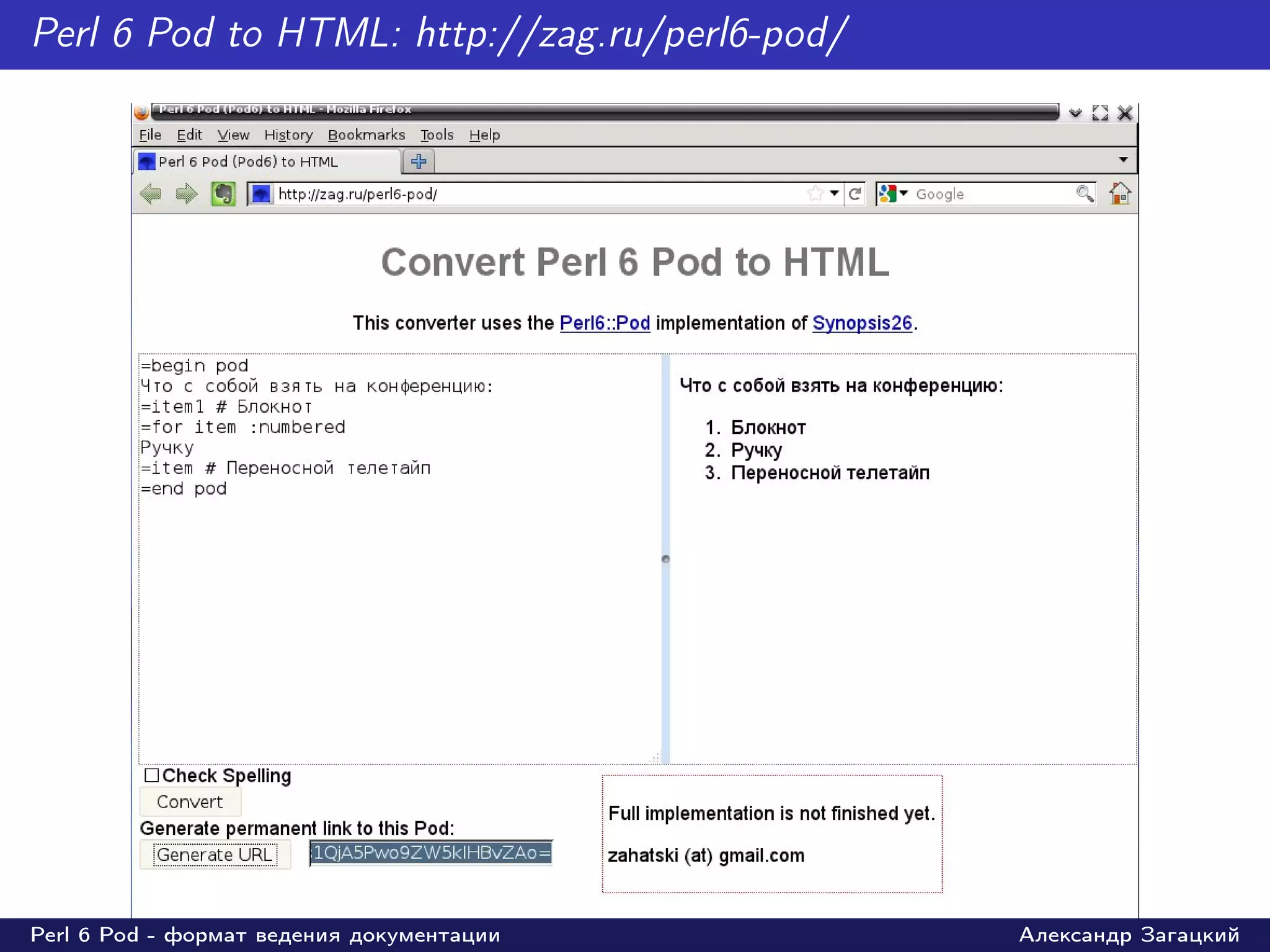Open the address bar history dropdown

[x=835, y=193]
